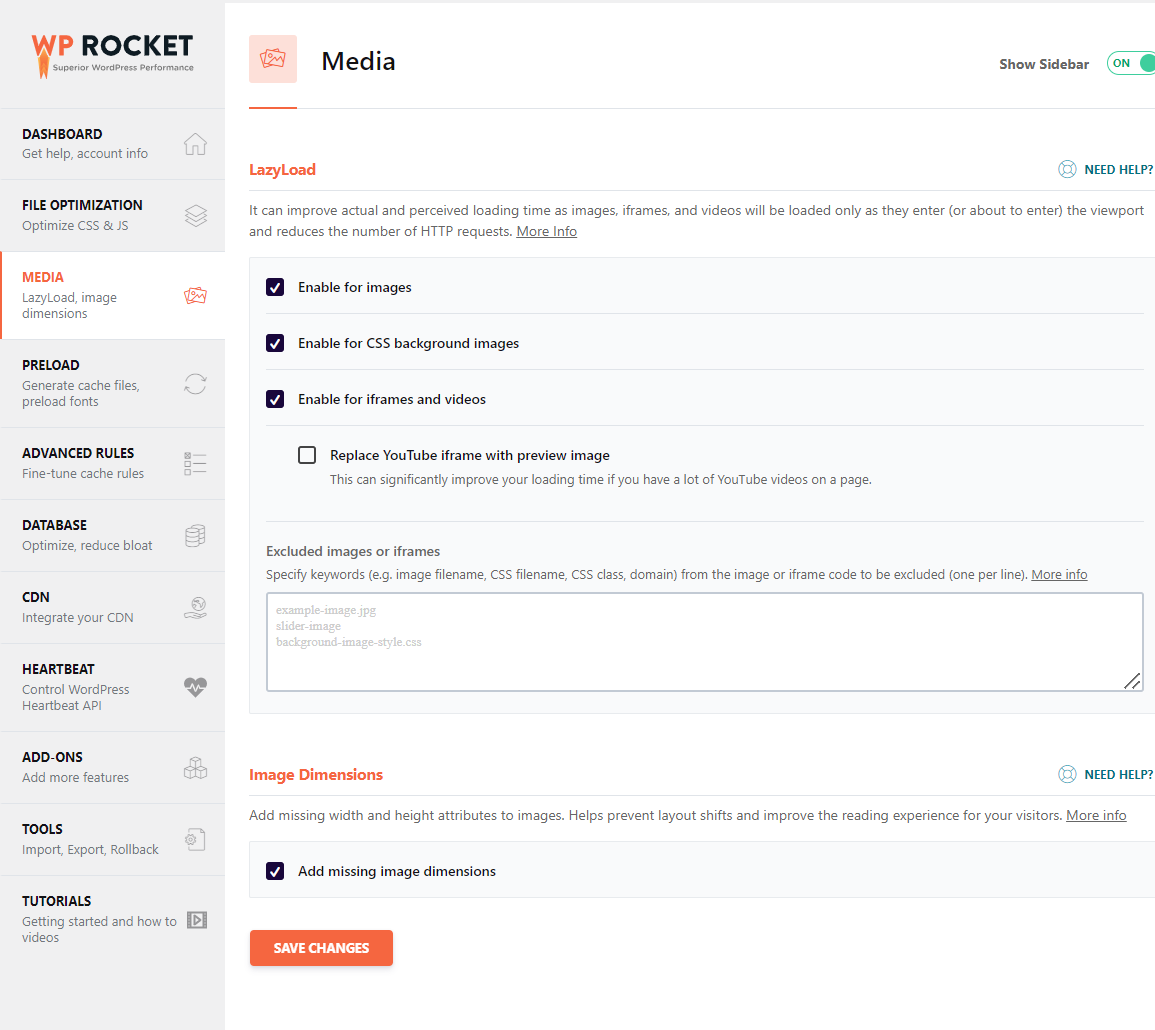
Task: Click the Media images icon in sidebar
Action: (195, 295)
